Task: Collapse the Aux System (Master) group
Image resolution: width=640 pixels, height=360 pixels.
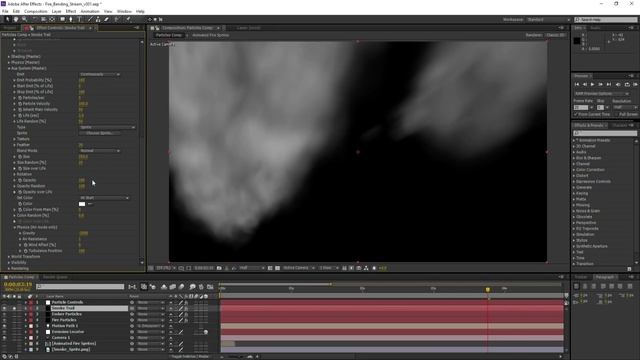Action: [9, 69]
